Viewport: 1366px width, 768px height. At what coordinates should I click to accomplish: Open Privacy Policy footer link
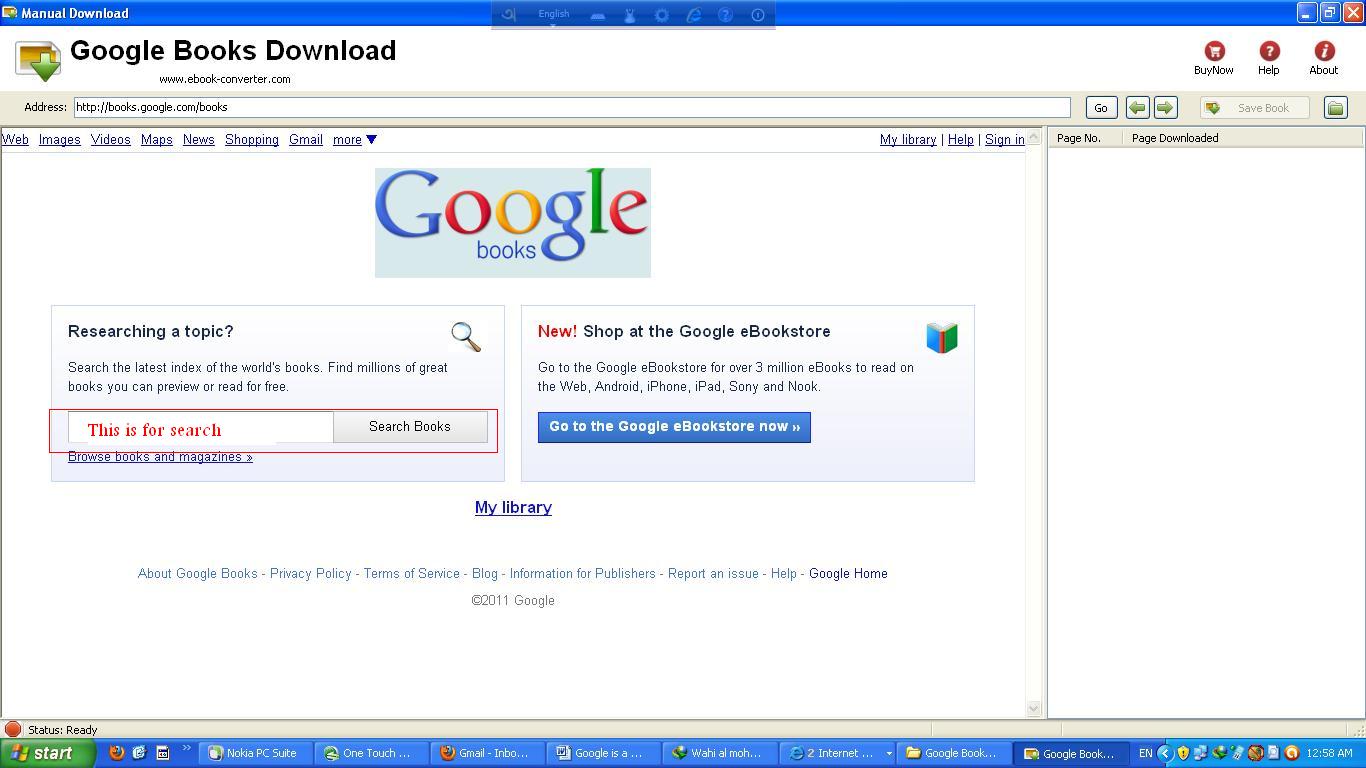click(310, 574)
